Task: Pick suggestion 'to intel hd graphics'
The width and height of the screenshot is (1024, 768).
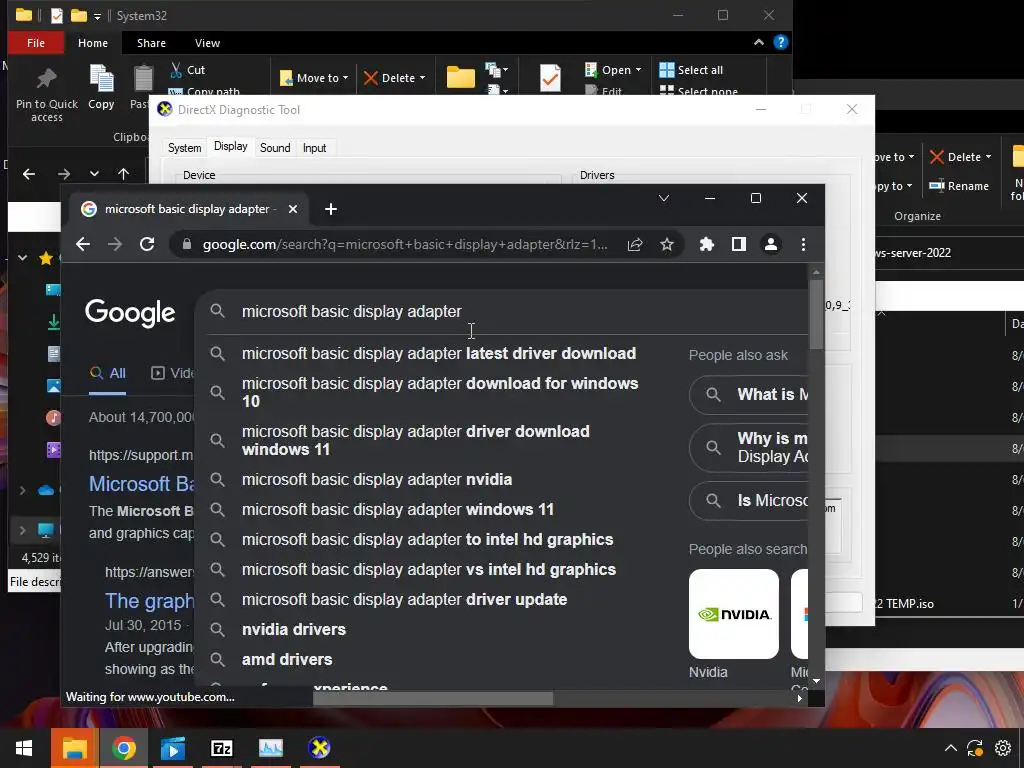Action: (427, 539)
